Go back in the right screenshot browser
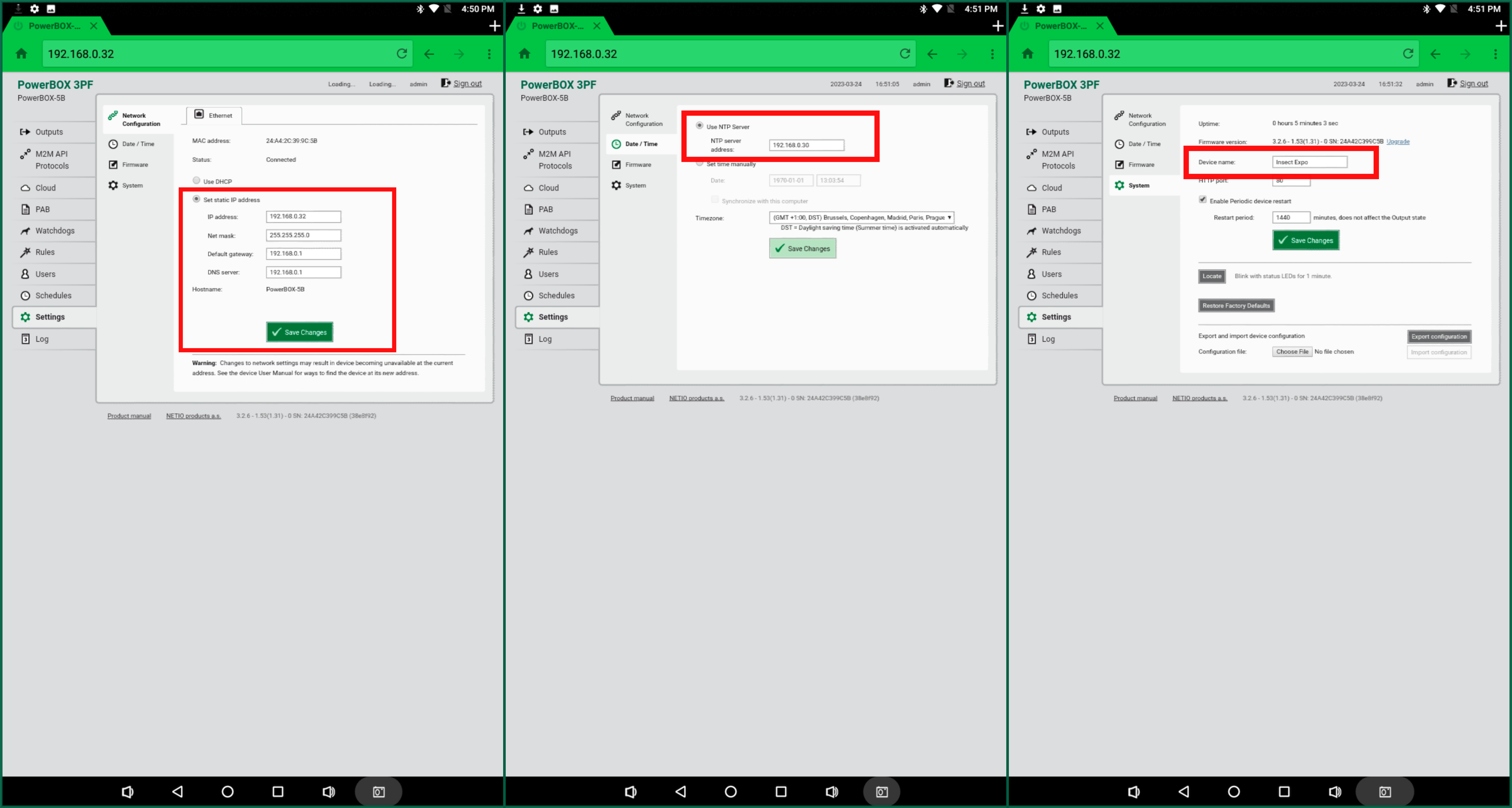Image resolution: width=1512 pixels, height=808 pixels. click(x=1435, y=54)
